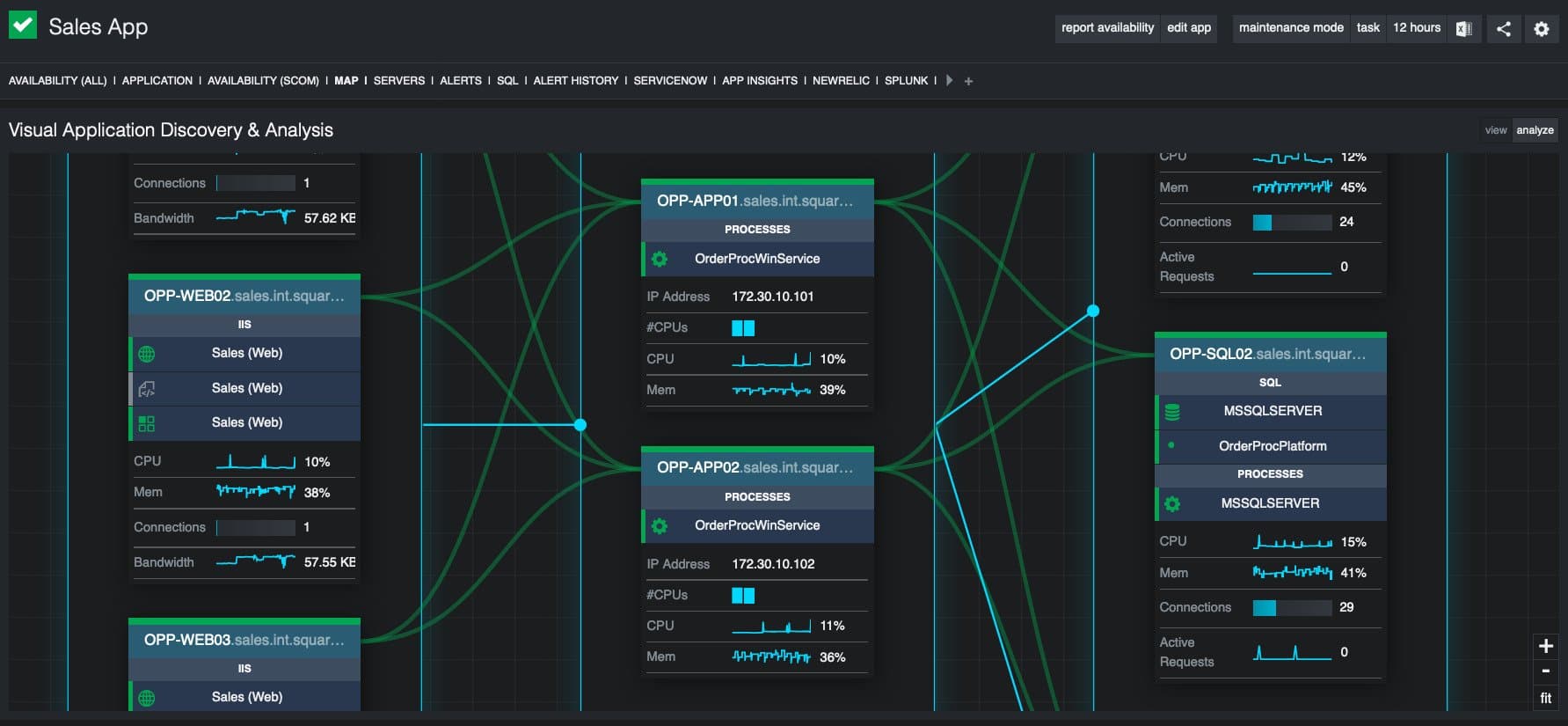The width and height of the screenshot is (1568, 726).
Task: Open the AVAILABILITY (ALL) tab
Action: [58, 81]
